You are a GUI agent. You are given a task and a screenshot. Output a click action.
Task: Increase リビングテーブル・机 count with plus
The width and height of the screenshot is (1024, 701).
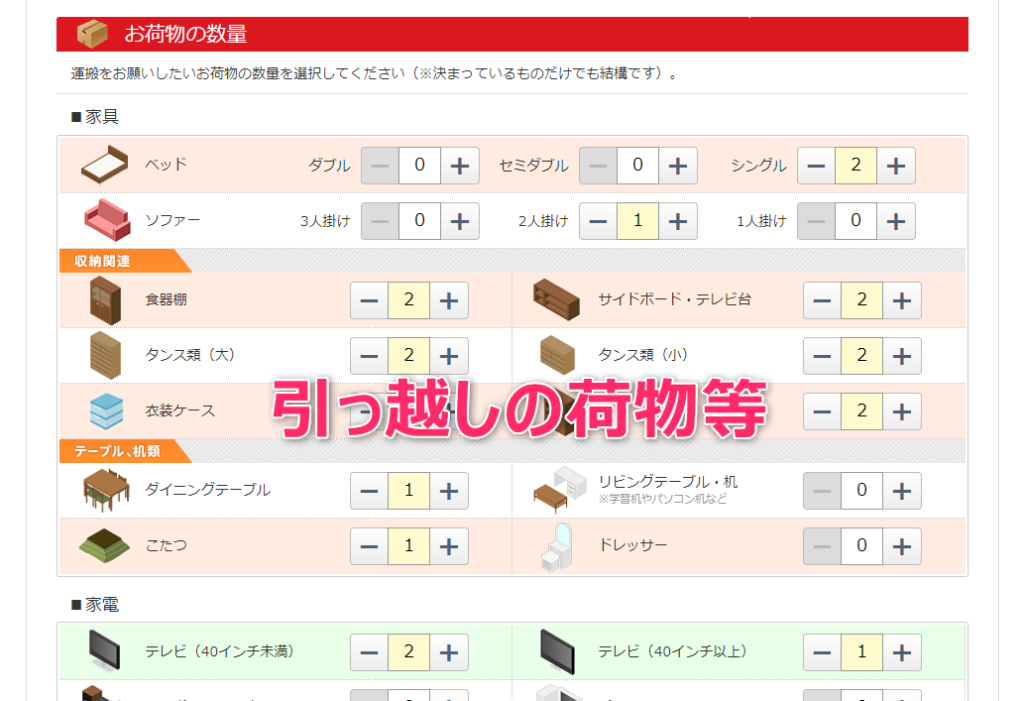902,491
